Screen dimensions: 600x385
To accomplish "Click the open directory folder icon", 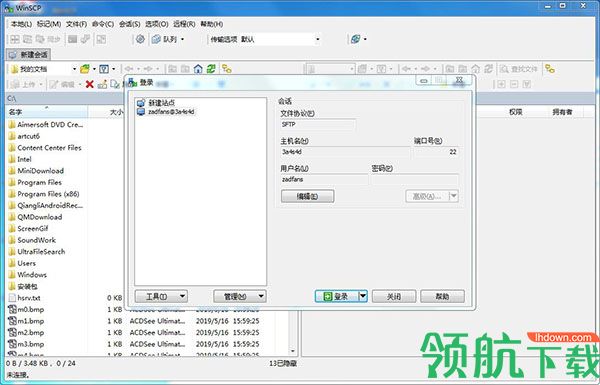I will pos(85,69).
